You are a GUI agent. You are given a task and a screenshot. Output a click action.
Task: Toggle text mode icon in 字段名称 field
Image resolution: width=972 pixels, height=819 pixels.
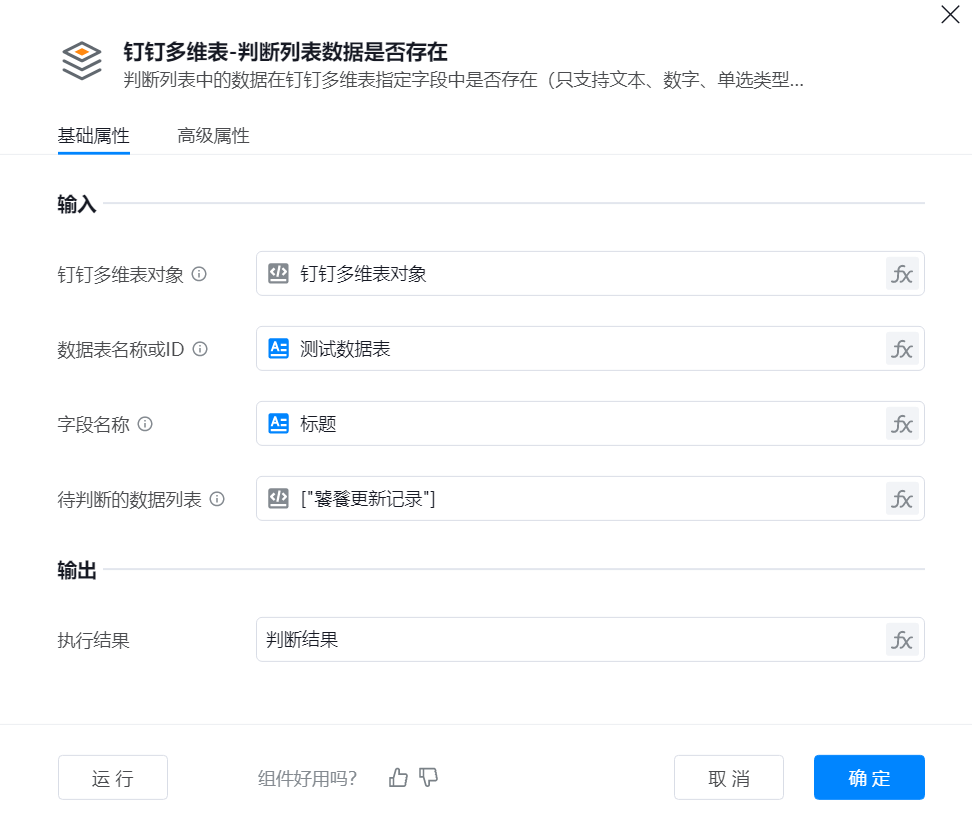[x=279, y=424]
